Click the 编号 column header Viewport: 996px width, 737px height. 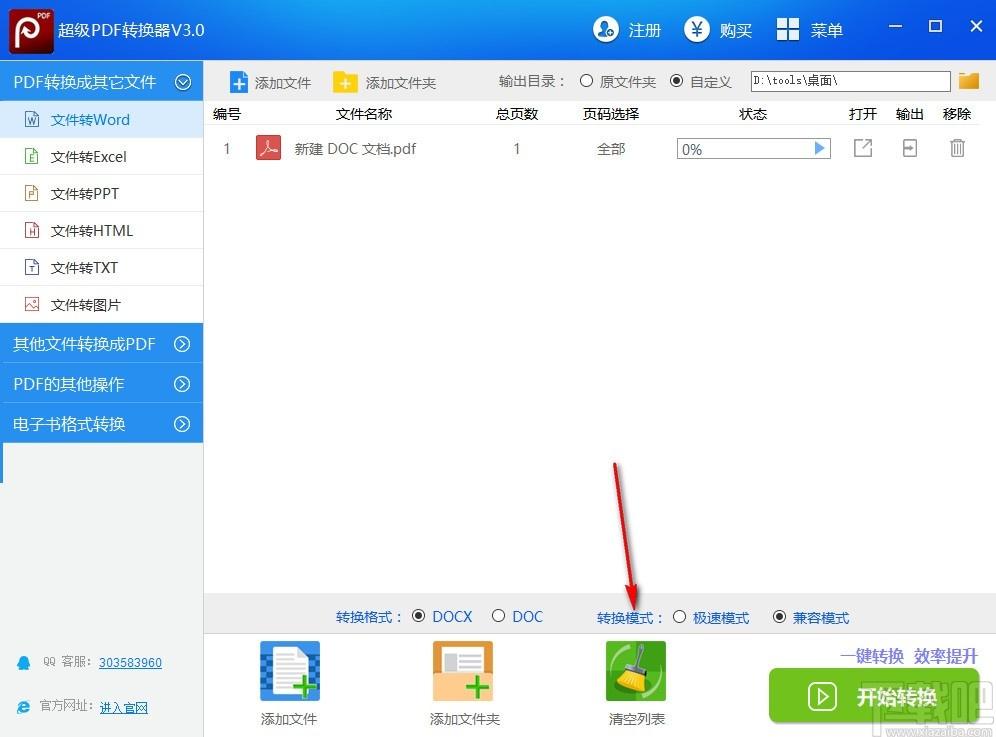227,114
